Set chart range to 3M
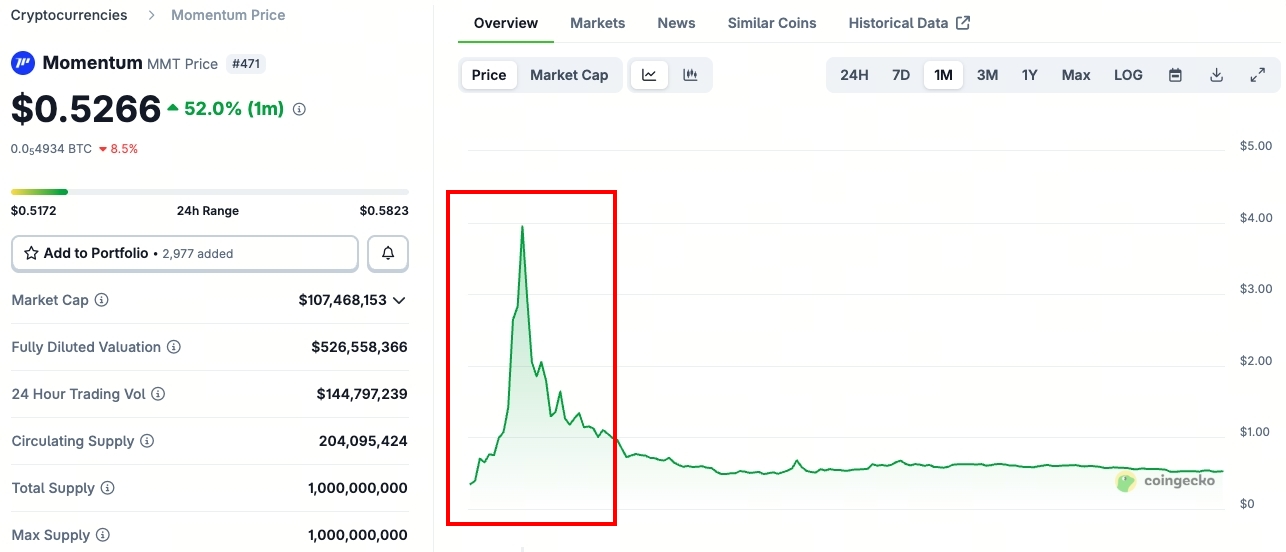The image size is (1286, 552). [987, 75]
